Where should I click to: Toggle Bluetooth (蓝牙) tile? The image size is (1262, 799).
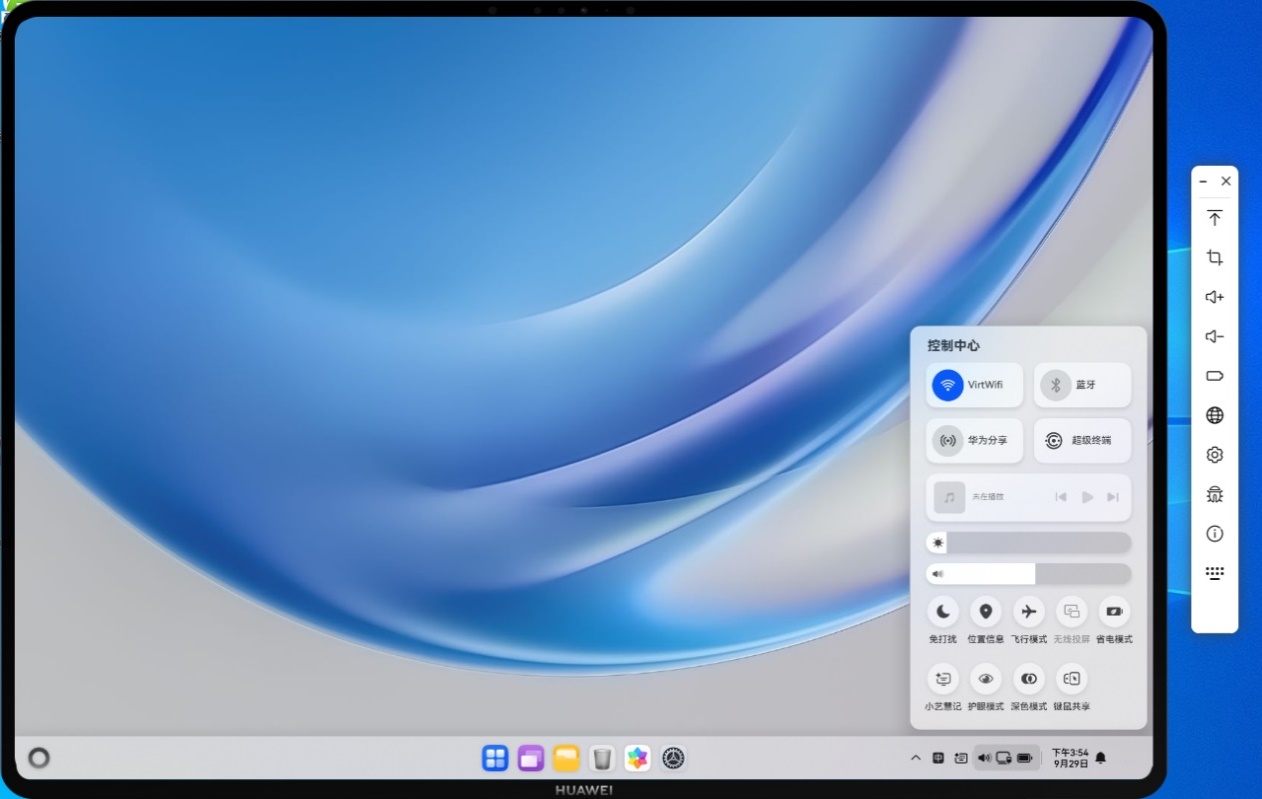click(1082, 385)
